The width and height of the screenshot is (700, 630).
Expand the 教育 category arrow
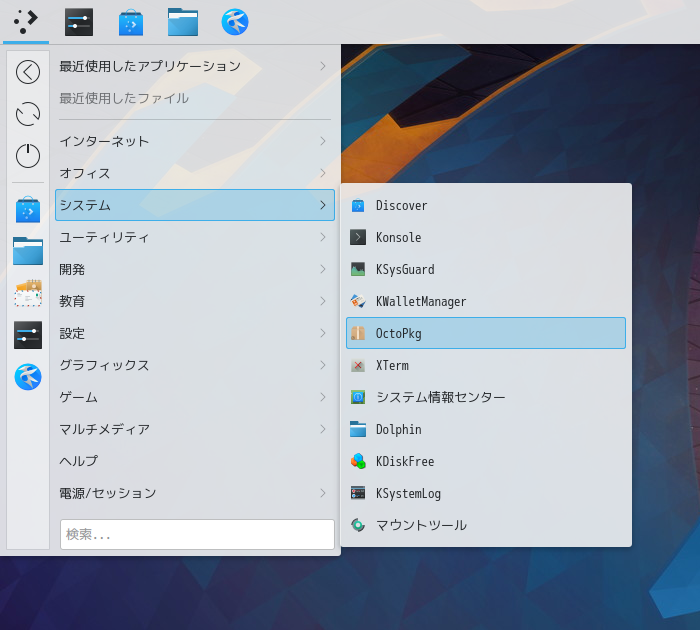(323, 301)
